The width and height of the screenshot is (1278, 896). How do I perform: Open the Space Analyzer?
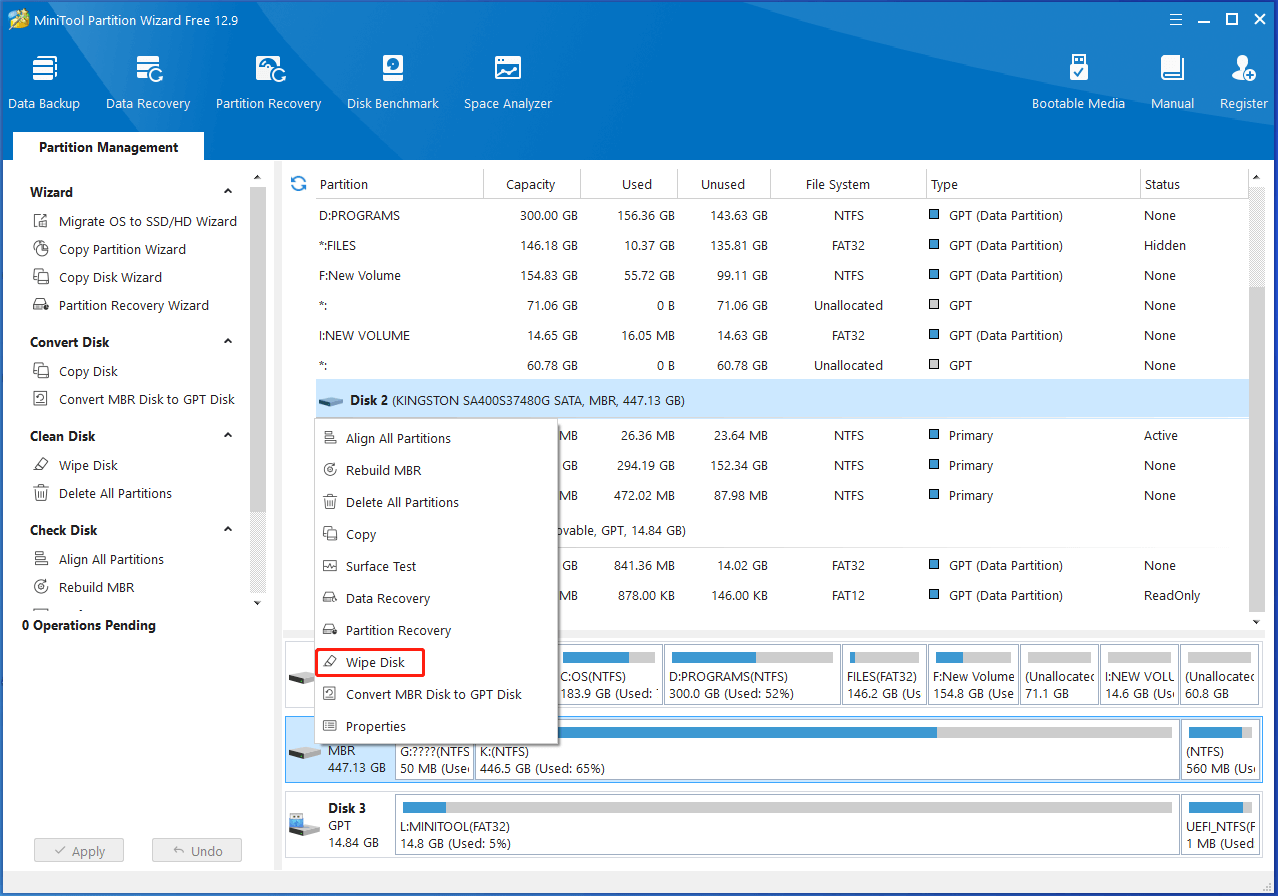507,80
